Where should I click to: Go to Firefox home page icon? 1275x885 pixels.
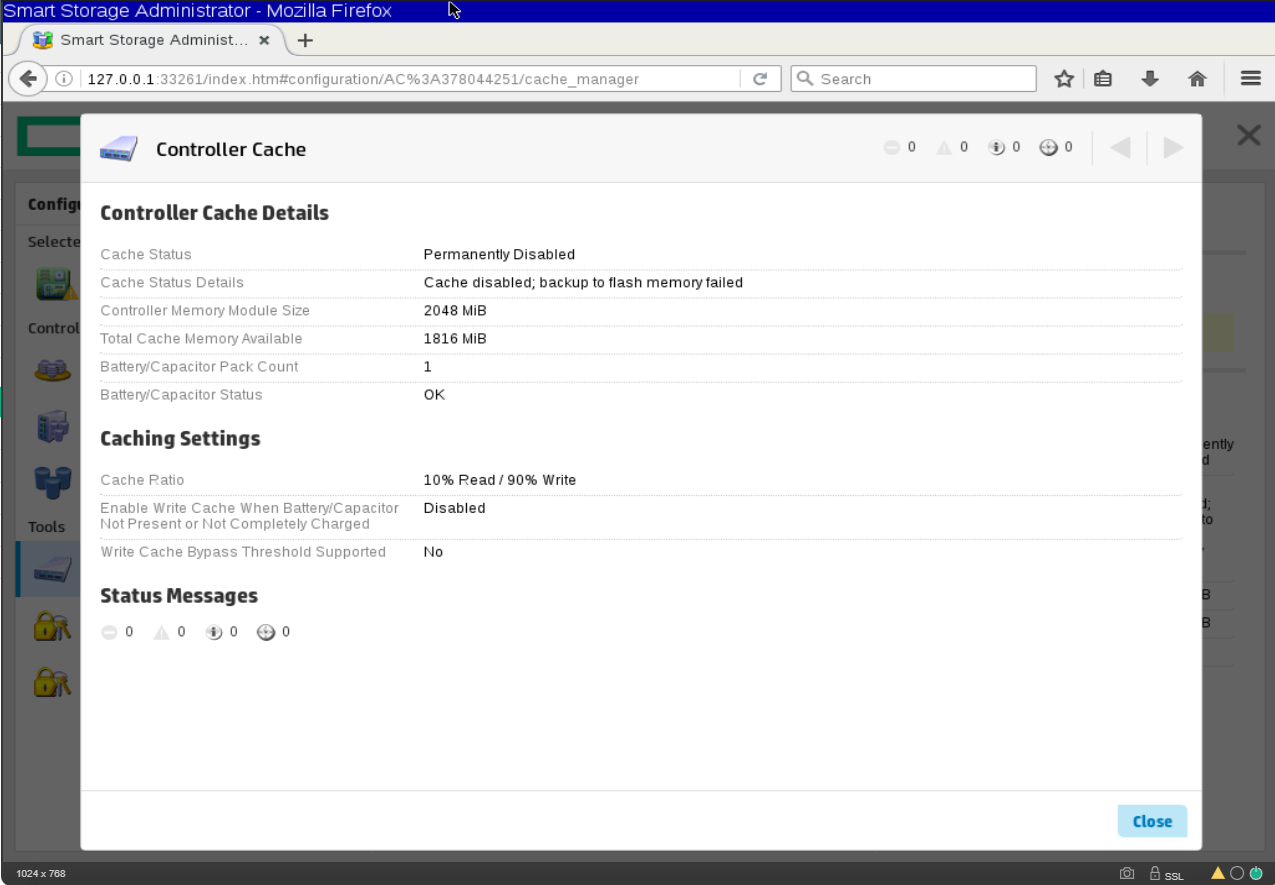point(1197,79)
